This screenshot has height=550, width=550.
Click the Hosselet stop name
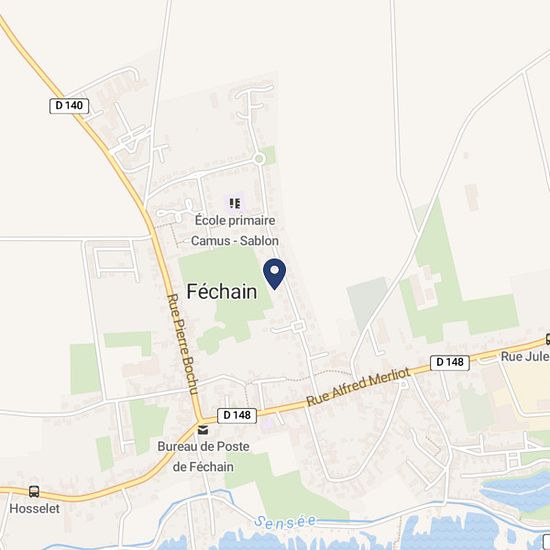coord(34,509)
